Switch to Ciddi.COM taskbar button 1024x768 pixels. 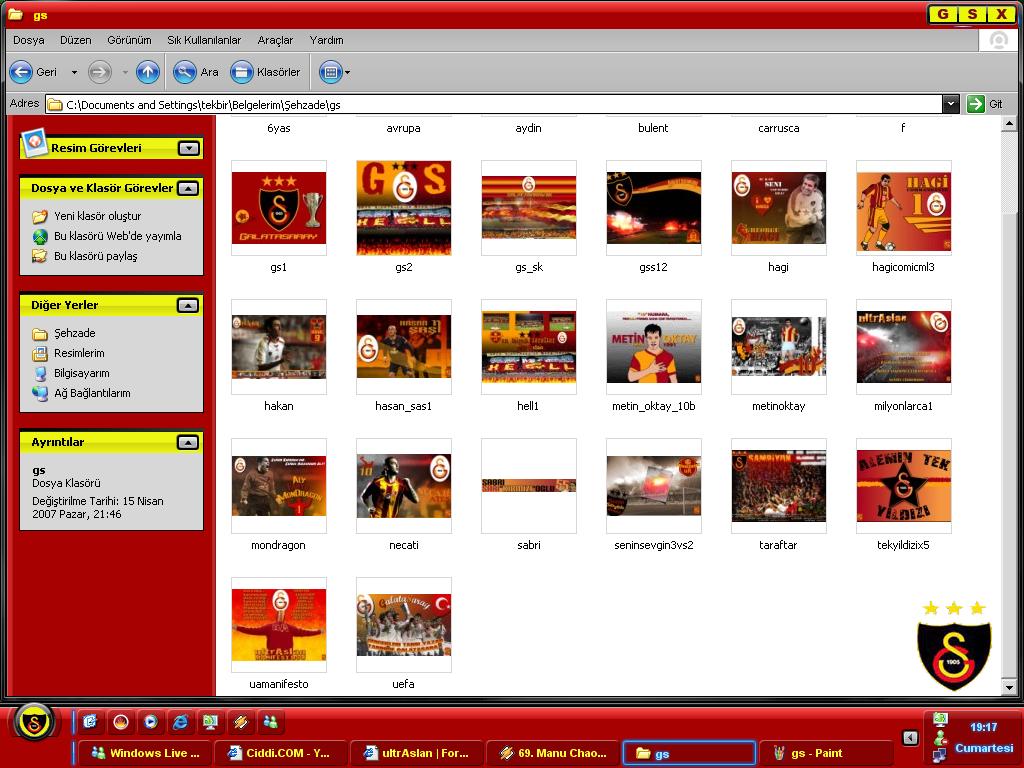(281, 753)
